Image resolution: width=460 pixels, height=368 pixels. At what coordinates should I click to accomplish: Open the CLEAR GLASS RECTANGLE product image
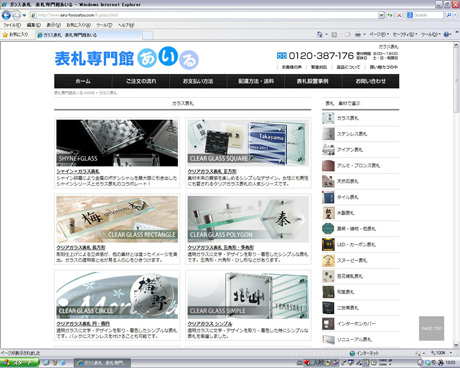point(117,219)
